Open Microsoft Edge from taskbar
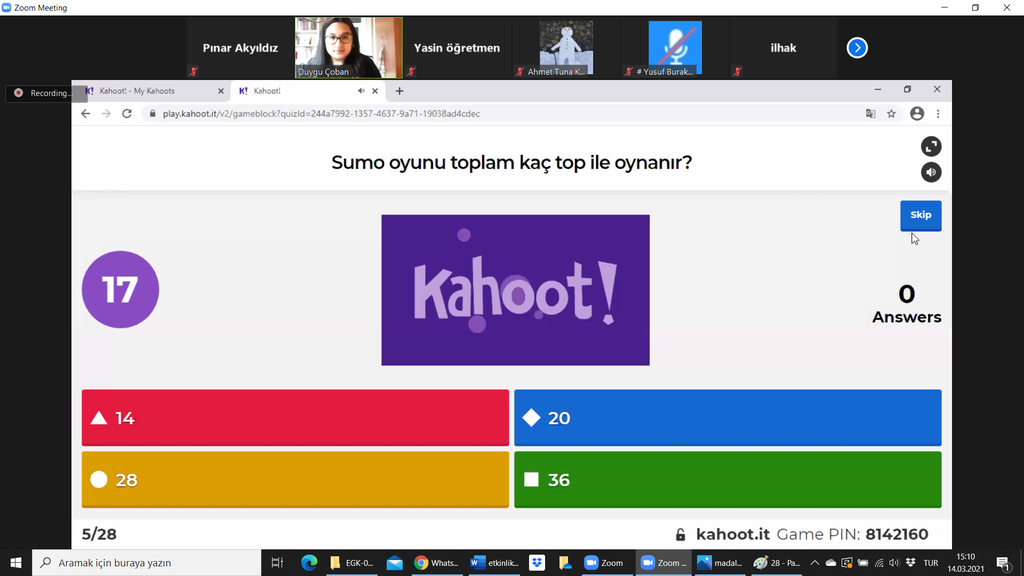The height and width of the screenshot is (576, 1024). [x=309, y=562]
